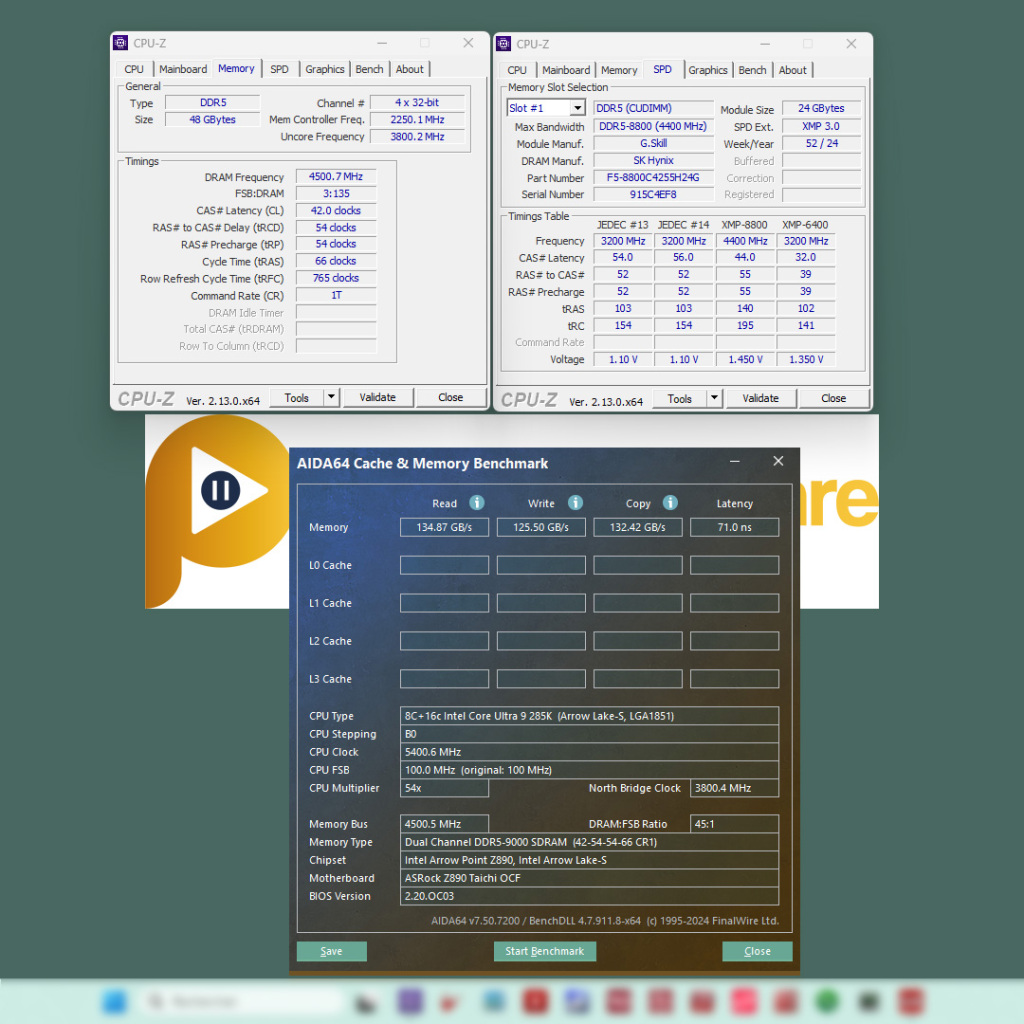Click CPU Type field Intel Core Ultra 9 285K
The width and height of the screenshot is (1024, 1024).
(589, 716)
